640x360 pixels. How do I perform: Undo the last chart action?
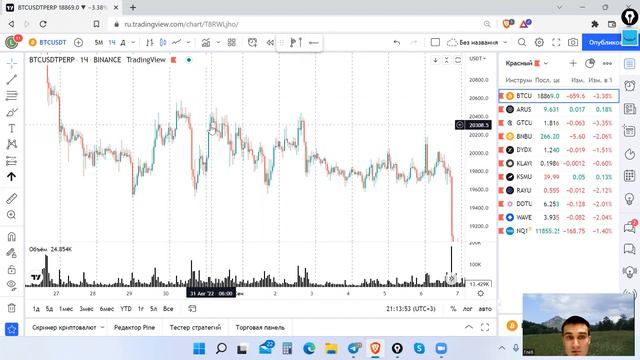point(396,42)
